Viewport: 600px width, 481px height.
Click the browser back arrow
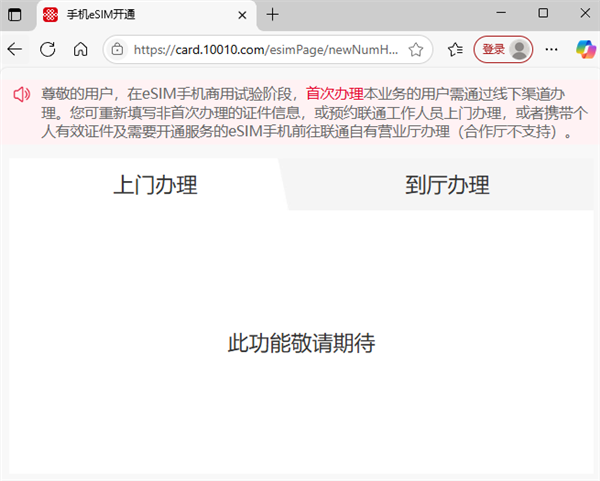tap(15, 49)
